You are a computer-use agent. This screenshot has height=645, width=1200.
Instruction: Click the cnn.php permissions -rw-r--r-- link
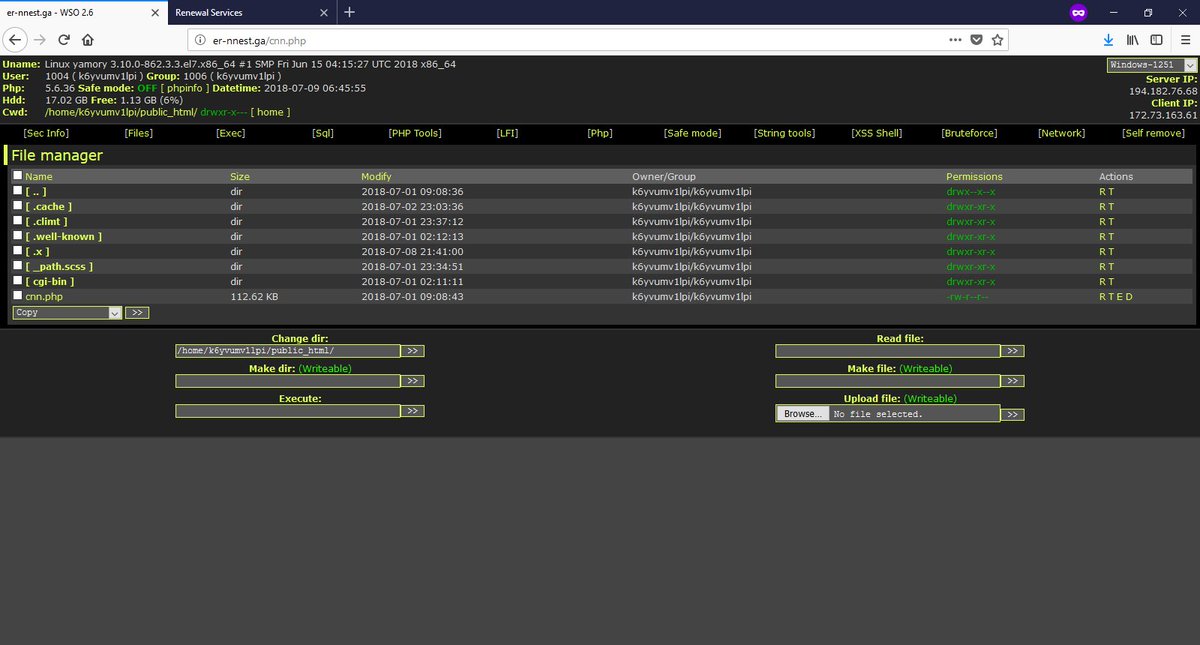tap(967, 297)
